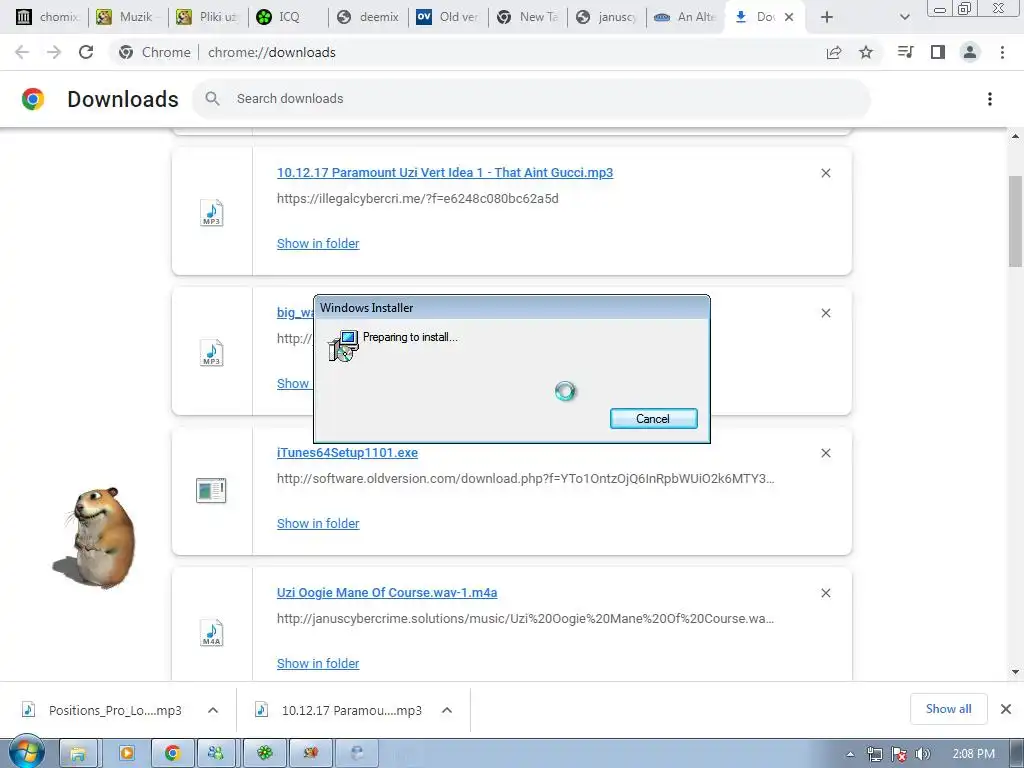This screenshot has height=768, width=1024.
Task: Click the scrollbar up arrow
Action: pos(1015,136)
